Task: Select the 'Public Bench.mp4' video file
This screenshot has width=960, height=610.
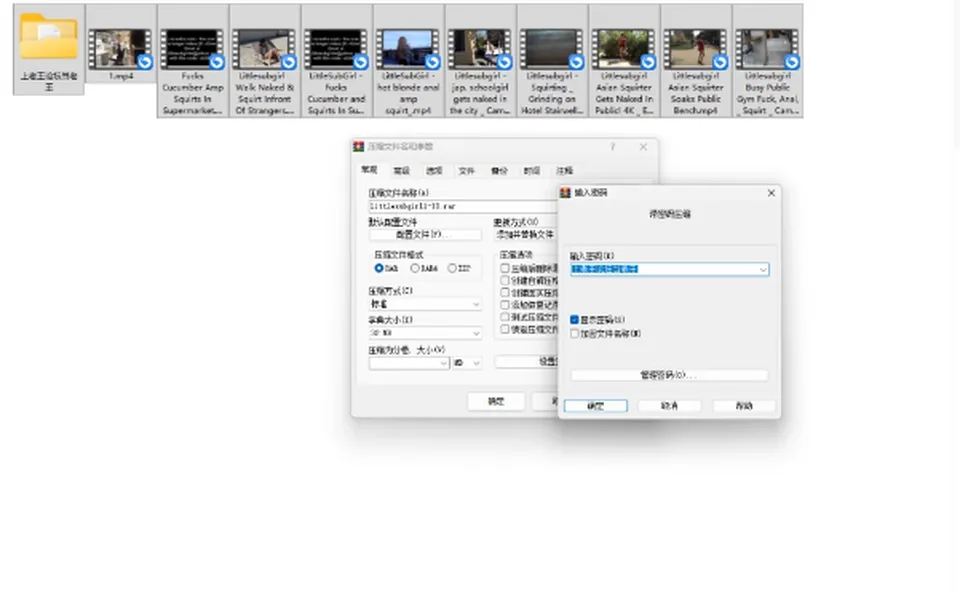Action: point(696,61)
